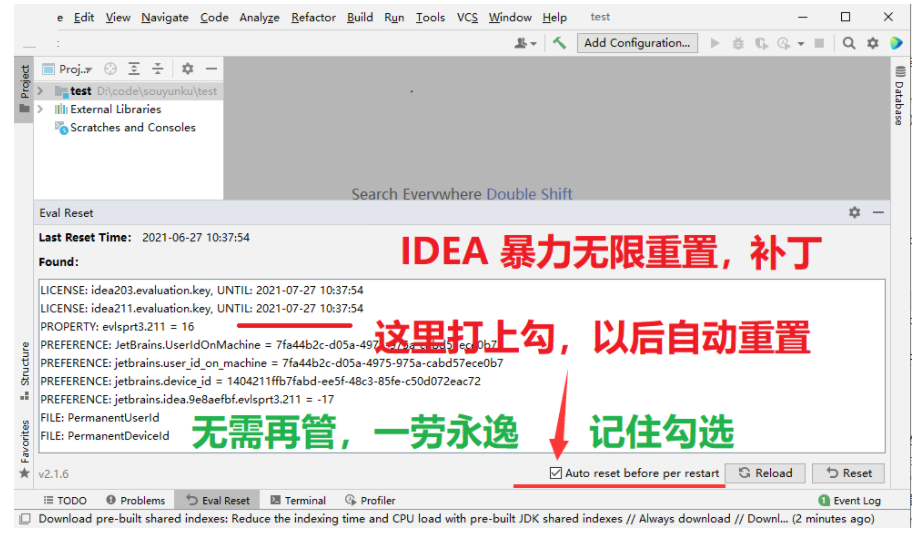Open the Build menu

360,17
